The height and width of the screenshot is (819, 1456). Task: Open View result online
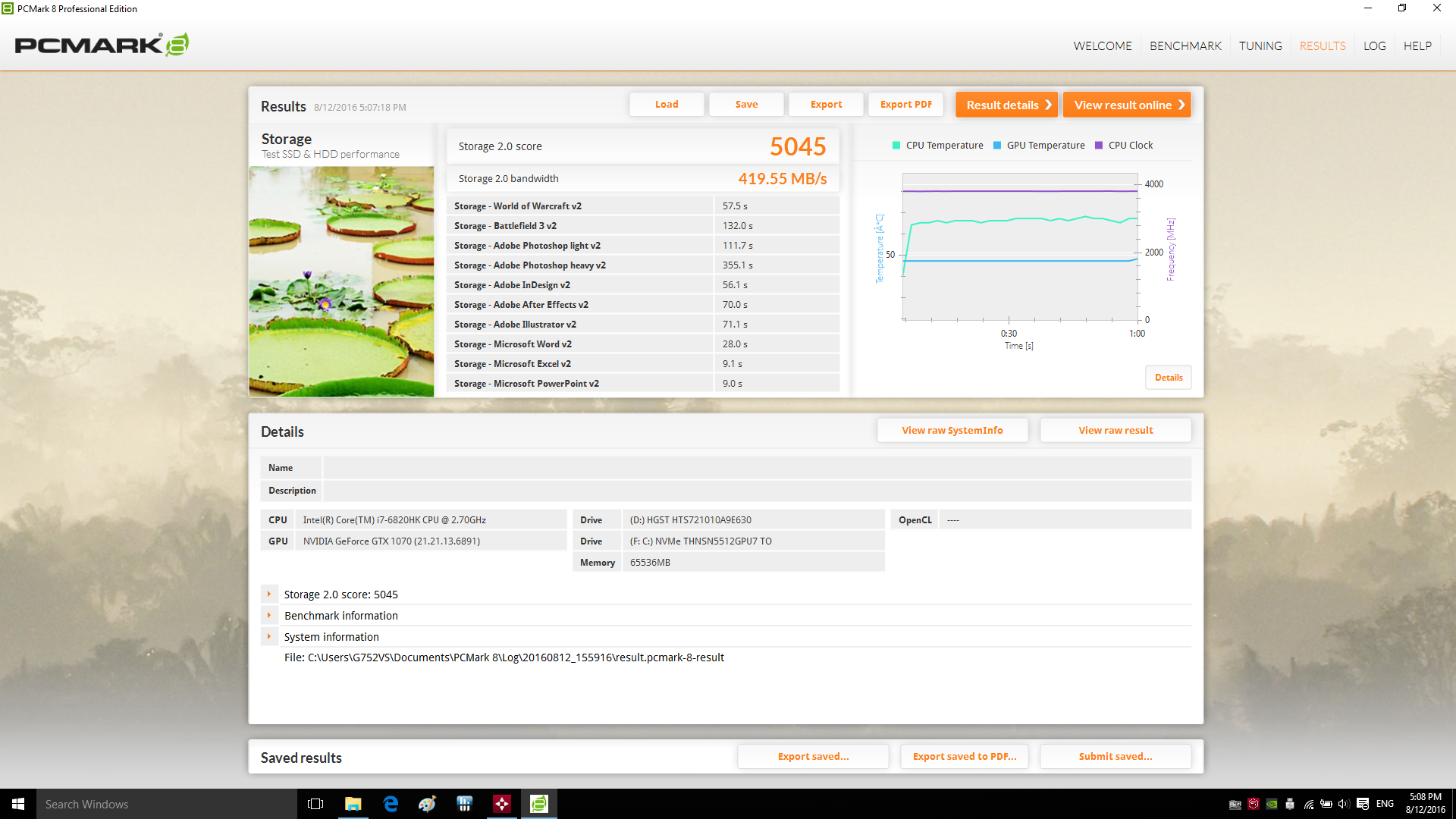click(x=1127, y=105)
